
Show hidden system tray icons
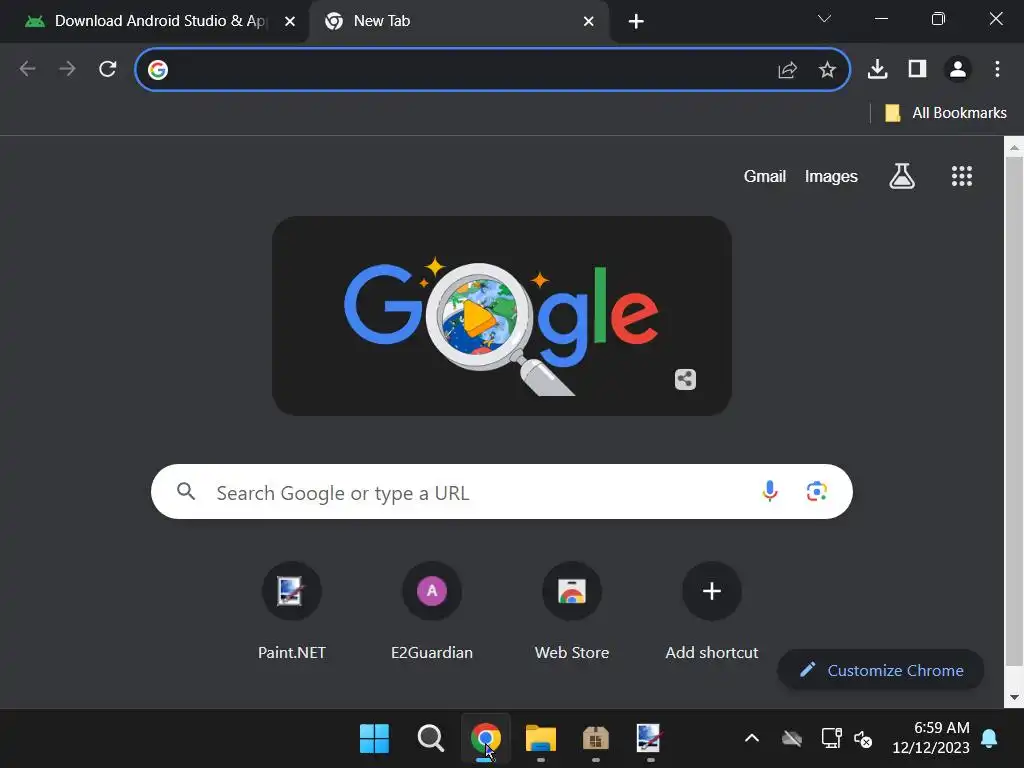[752, 739]
